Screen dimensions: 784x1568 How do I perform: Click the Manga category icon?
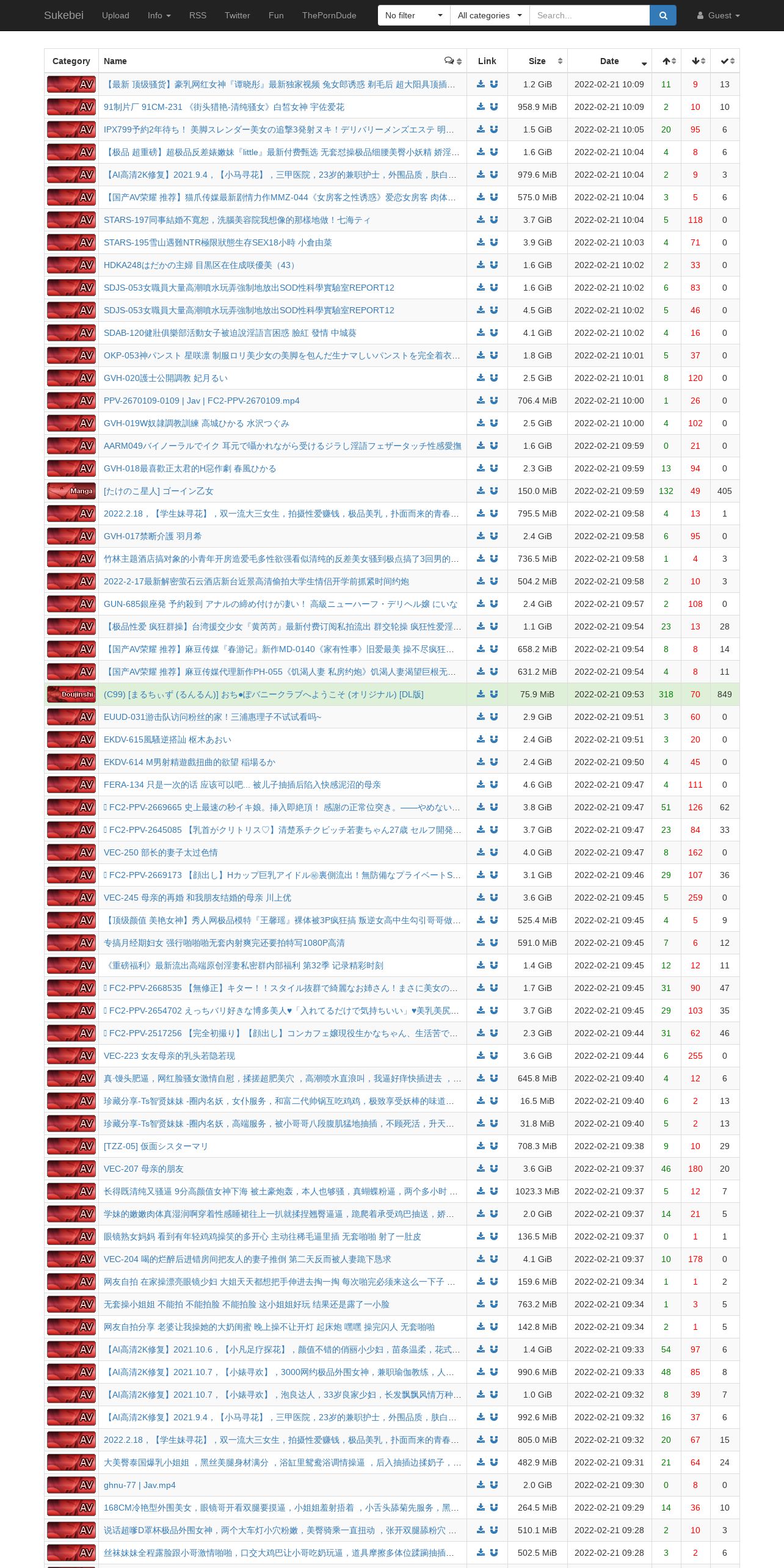pyautogui.click(x=71, y=491)
